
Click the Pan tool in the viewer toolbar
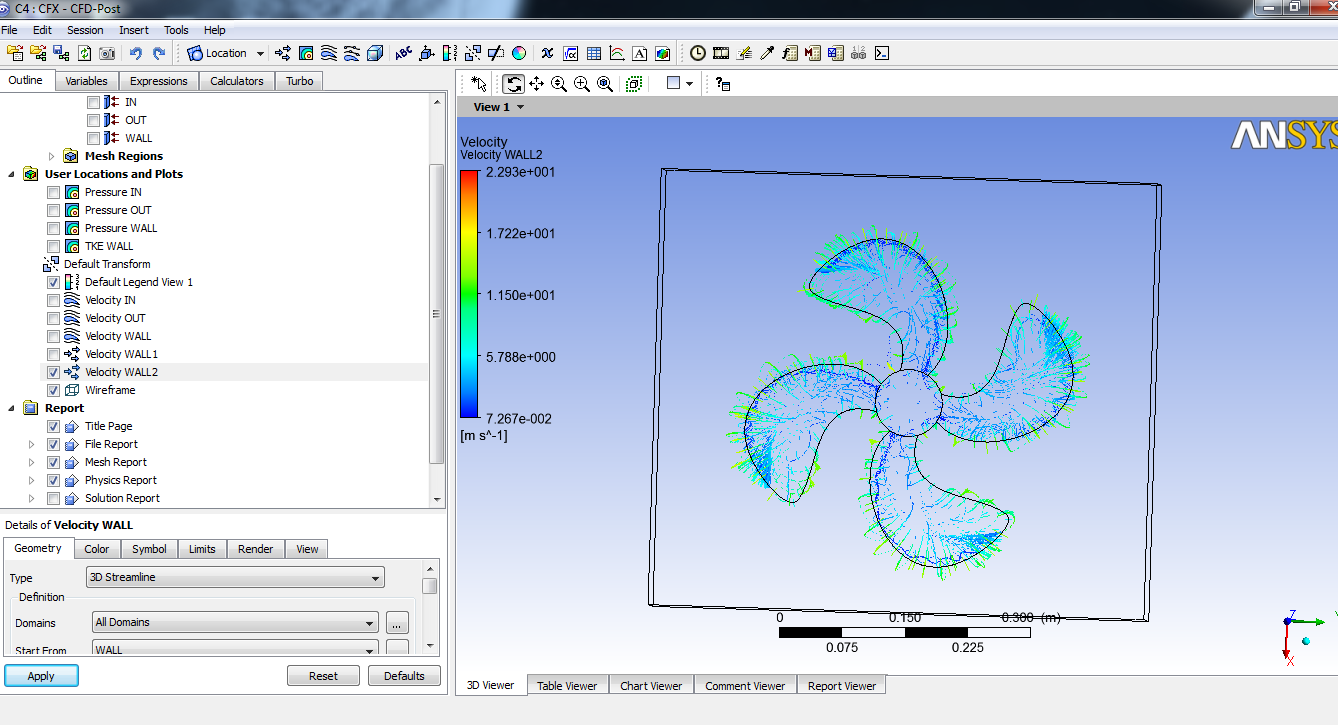click(x=536, y=84)
